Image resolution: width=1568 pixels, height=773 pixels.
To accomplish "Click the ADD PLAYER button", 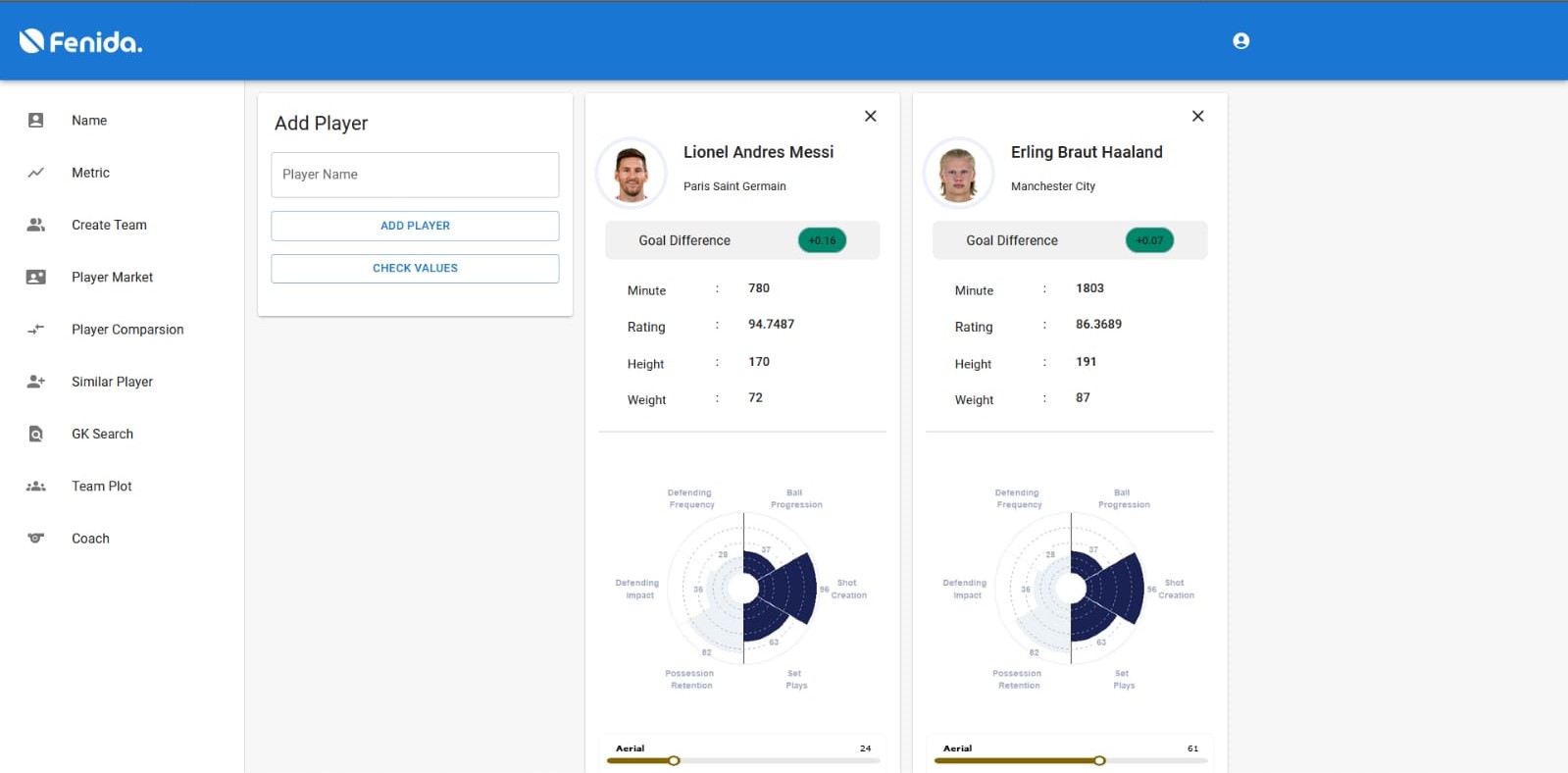I will (415, 226).
